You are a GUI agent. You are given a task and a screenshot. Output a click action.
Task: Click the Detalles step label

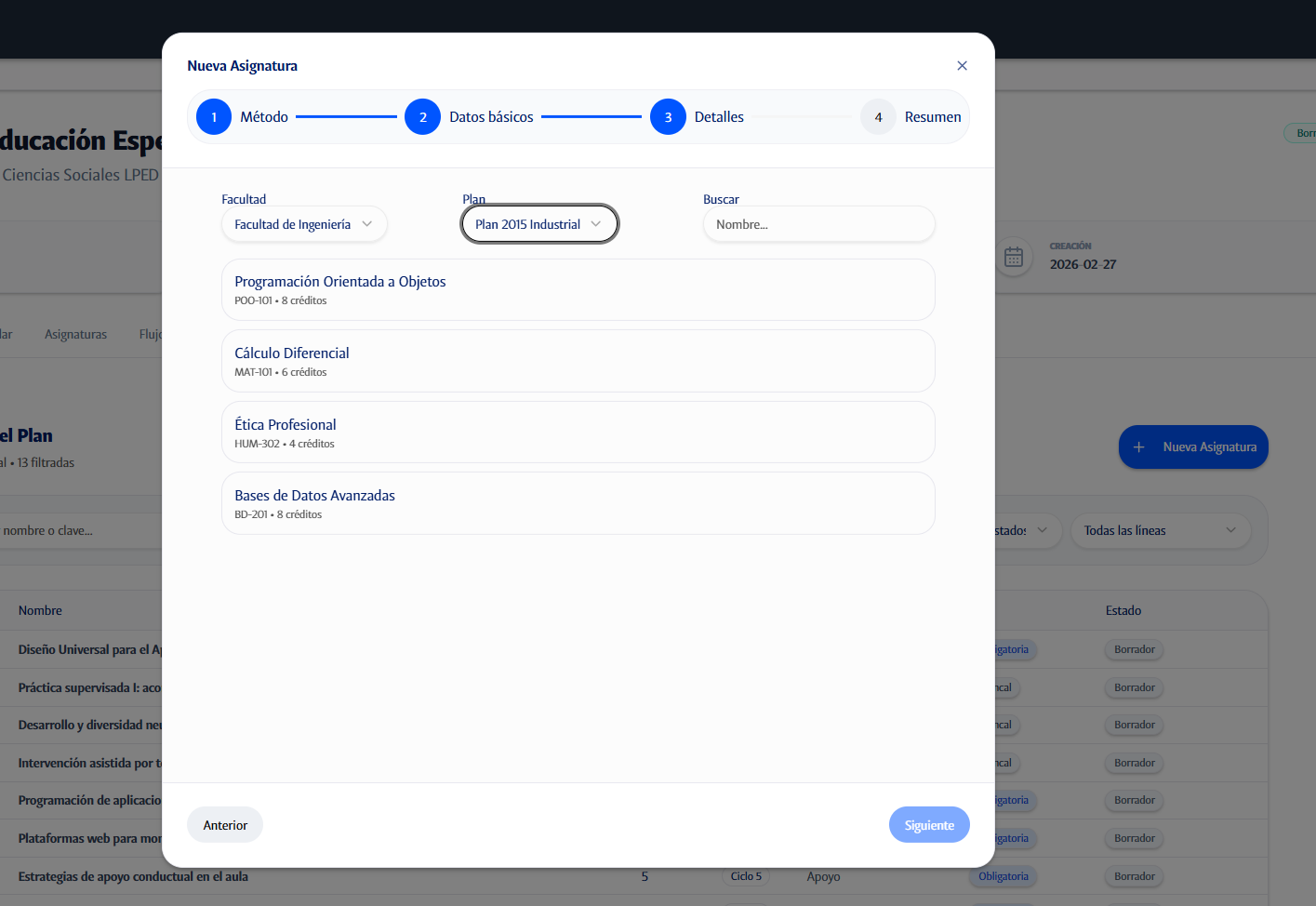719,117
